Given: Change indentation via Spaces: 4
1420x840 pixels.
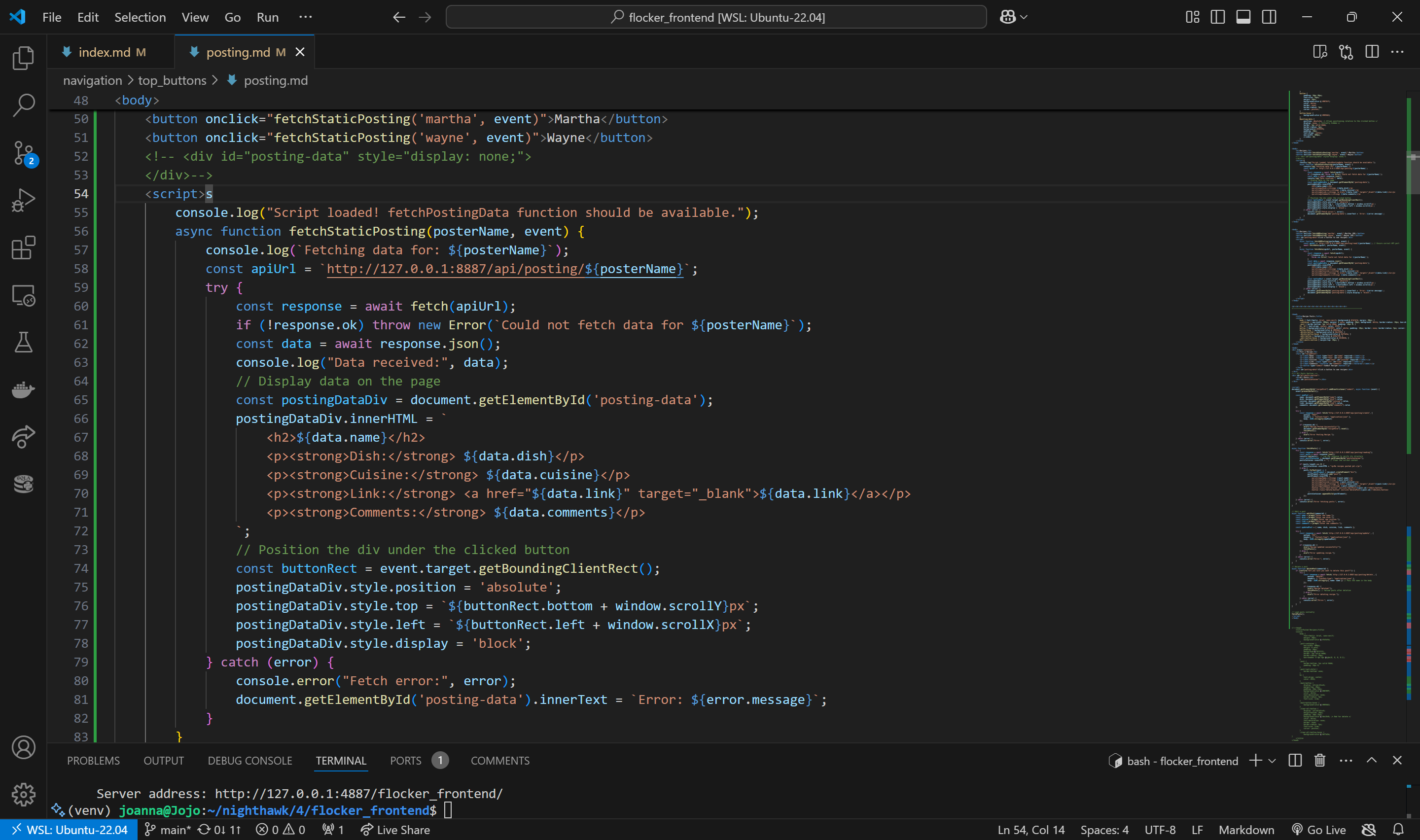Looking at the screenshot, I should (1104, 830).
